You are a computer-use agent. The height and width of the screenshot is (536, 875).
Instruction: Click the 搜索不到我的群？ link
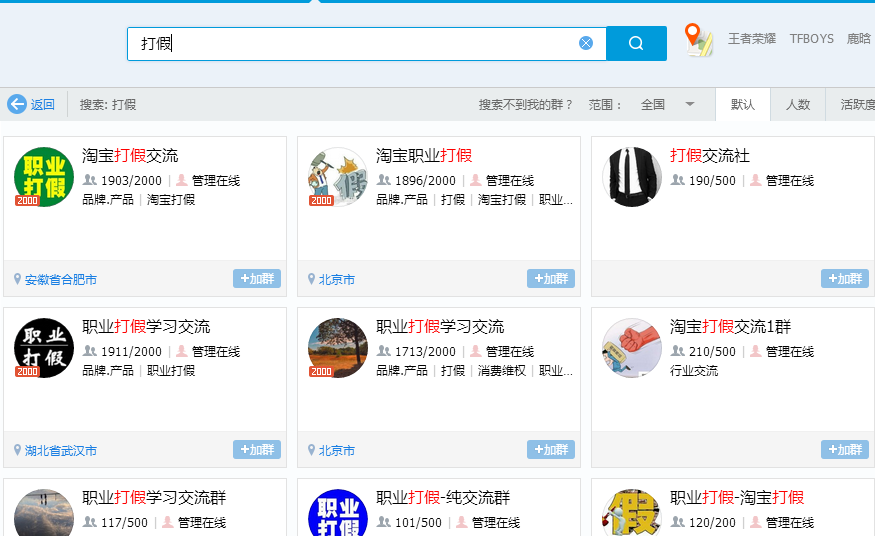coord(526,104)
